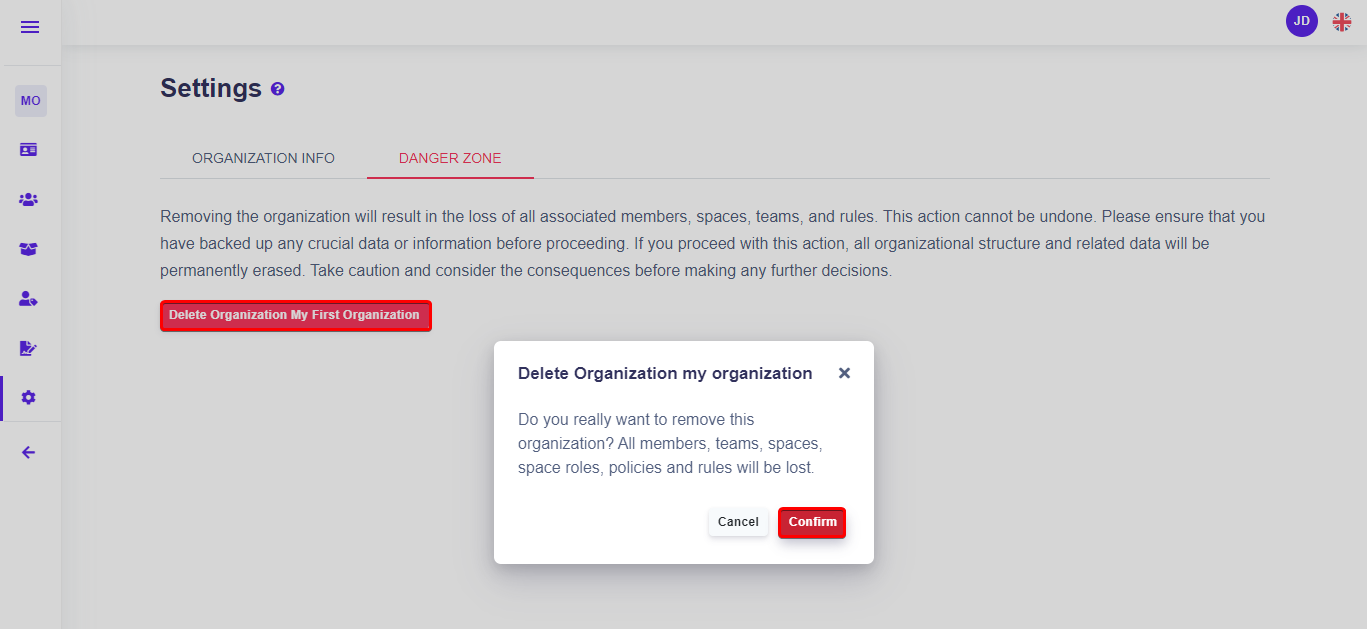1367x629 pixels.
Task: Open the signed-document sidebar icon
Action: point(28,348)
